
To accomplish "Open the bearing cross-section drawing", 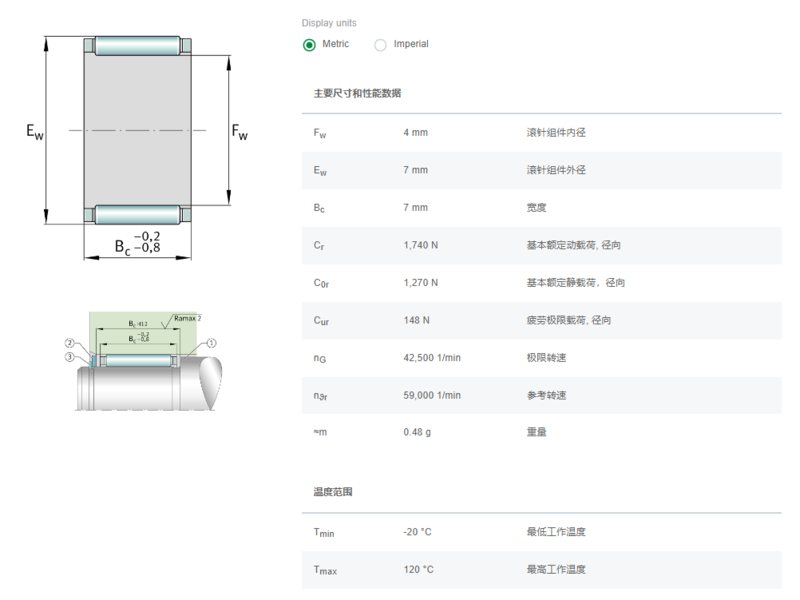I will tap(138, 147).
